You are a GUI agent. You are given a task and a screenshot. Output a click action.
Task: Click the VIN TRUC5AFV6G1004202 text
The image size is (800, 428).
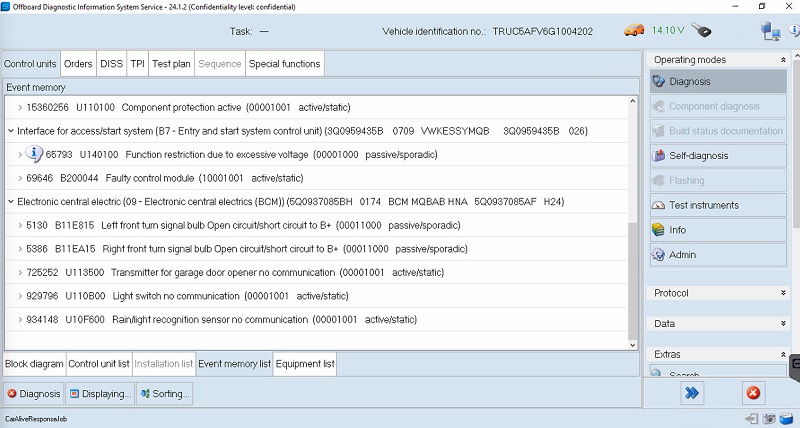click(542, 32)
